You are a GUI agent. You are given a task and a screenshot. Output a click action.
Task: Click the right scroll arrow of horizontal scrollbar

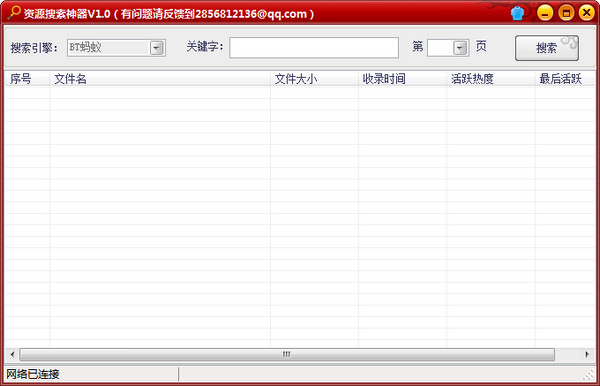coord(587,354)
